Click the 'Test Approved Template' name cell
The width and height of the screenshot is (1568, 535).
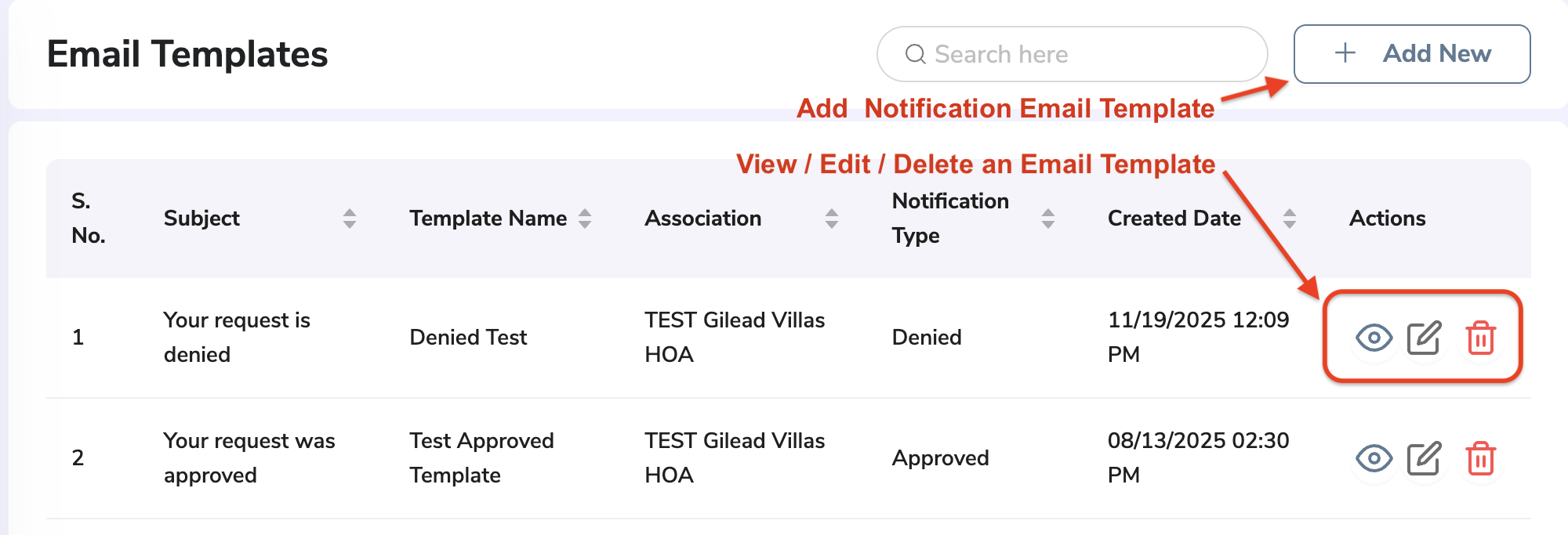pyautogui.click(x=481, y=458)
